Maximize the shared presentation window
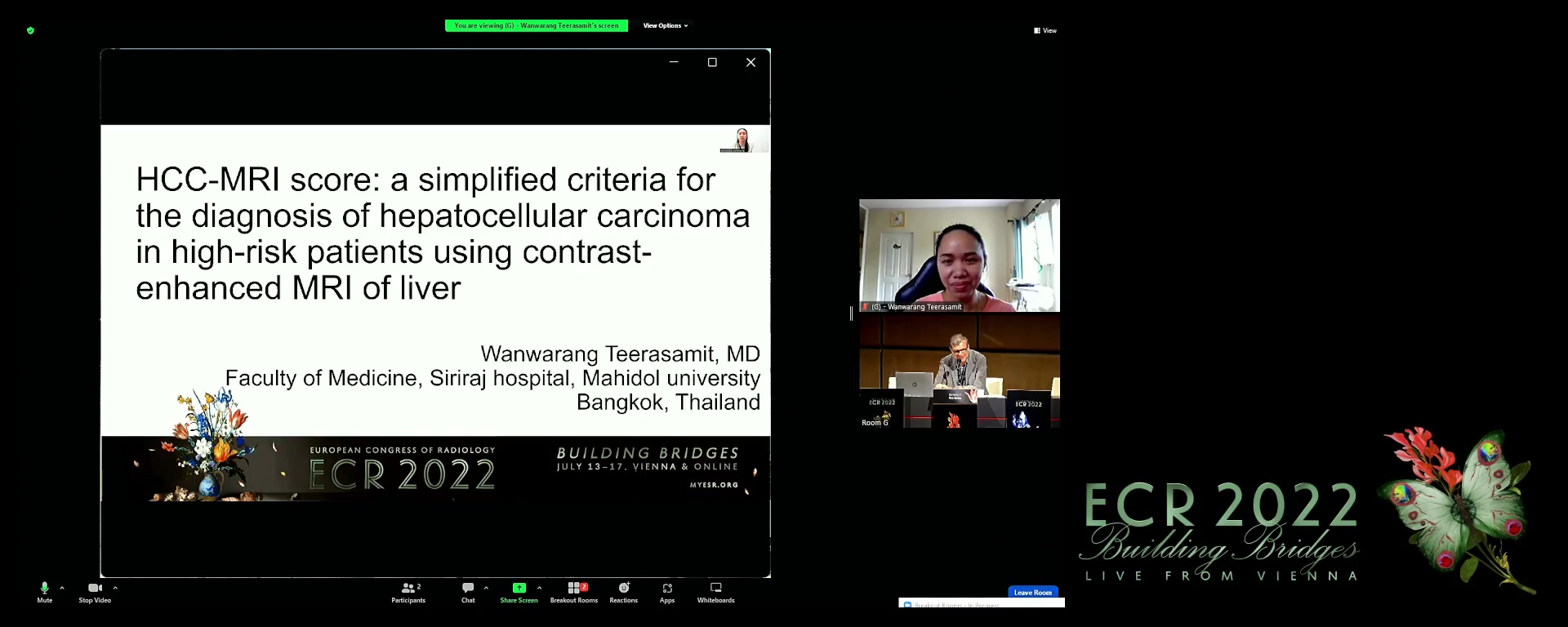The width and height of the screenshot is (1568, 627). pos(712,62)
